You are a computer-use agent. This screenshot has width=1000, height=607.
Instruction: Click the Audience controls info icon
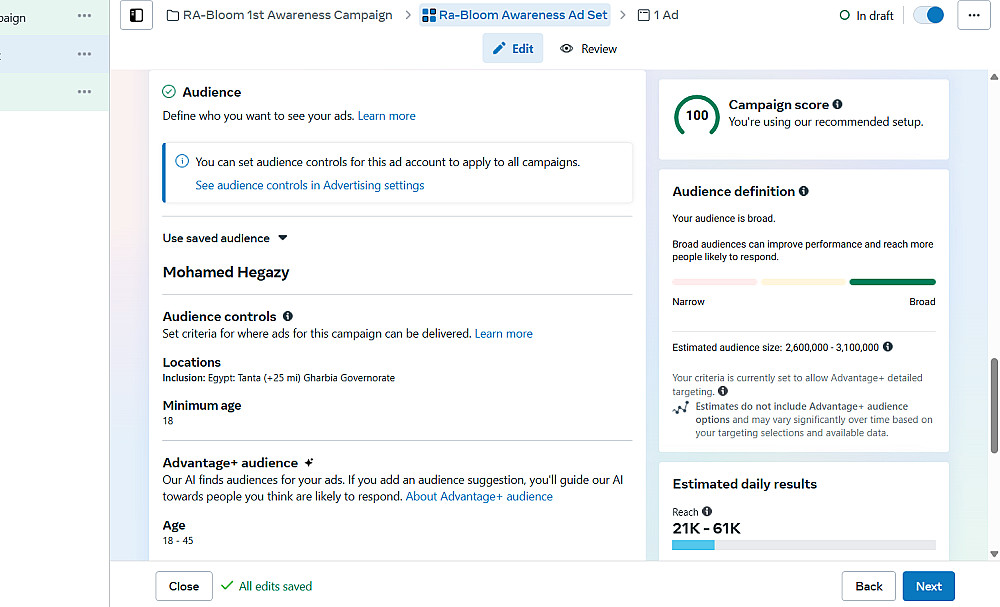click(x=288, y=316)
